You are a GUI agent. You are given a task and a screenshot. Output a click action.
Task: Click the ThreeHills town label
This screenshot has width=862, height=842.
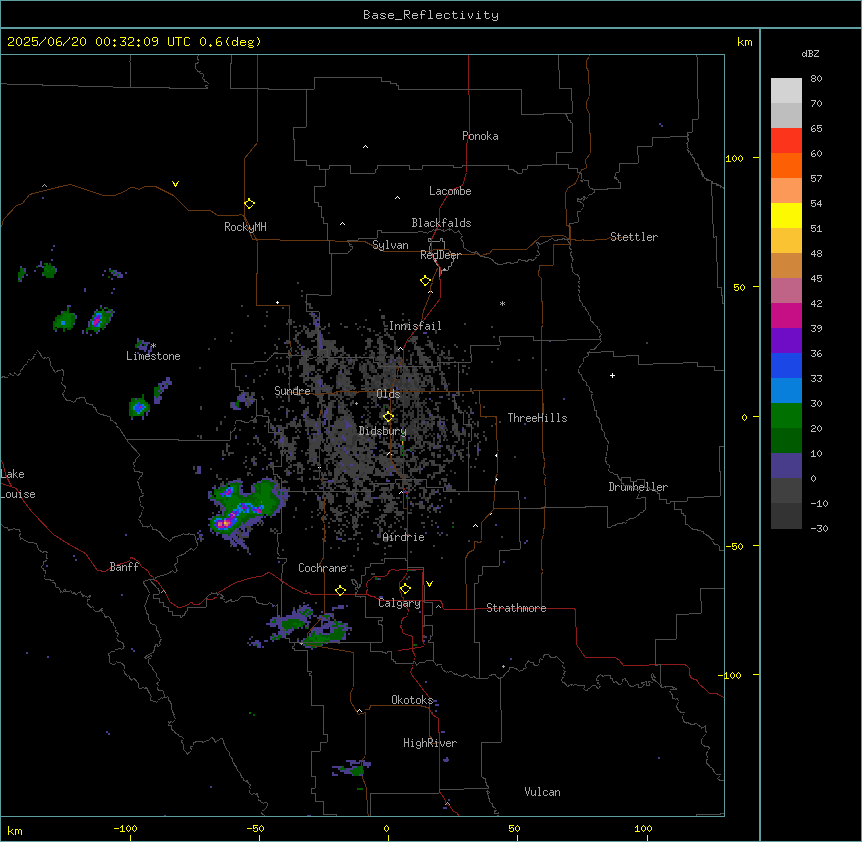click(x=537, y=418)
